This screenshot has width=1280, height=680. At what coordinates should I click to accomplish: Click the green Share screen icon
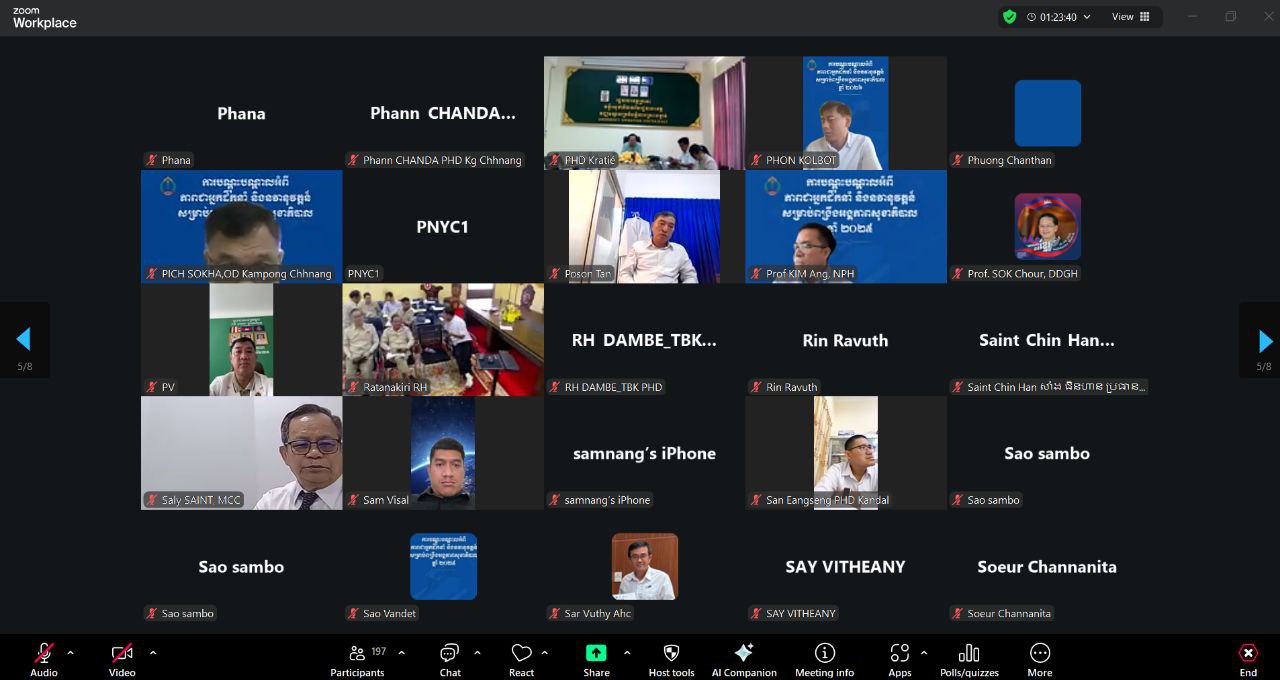(x=596, y=653)
